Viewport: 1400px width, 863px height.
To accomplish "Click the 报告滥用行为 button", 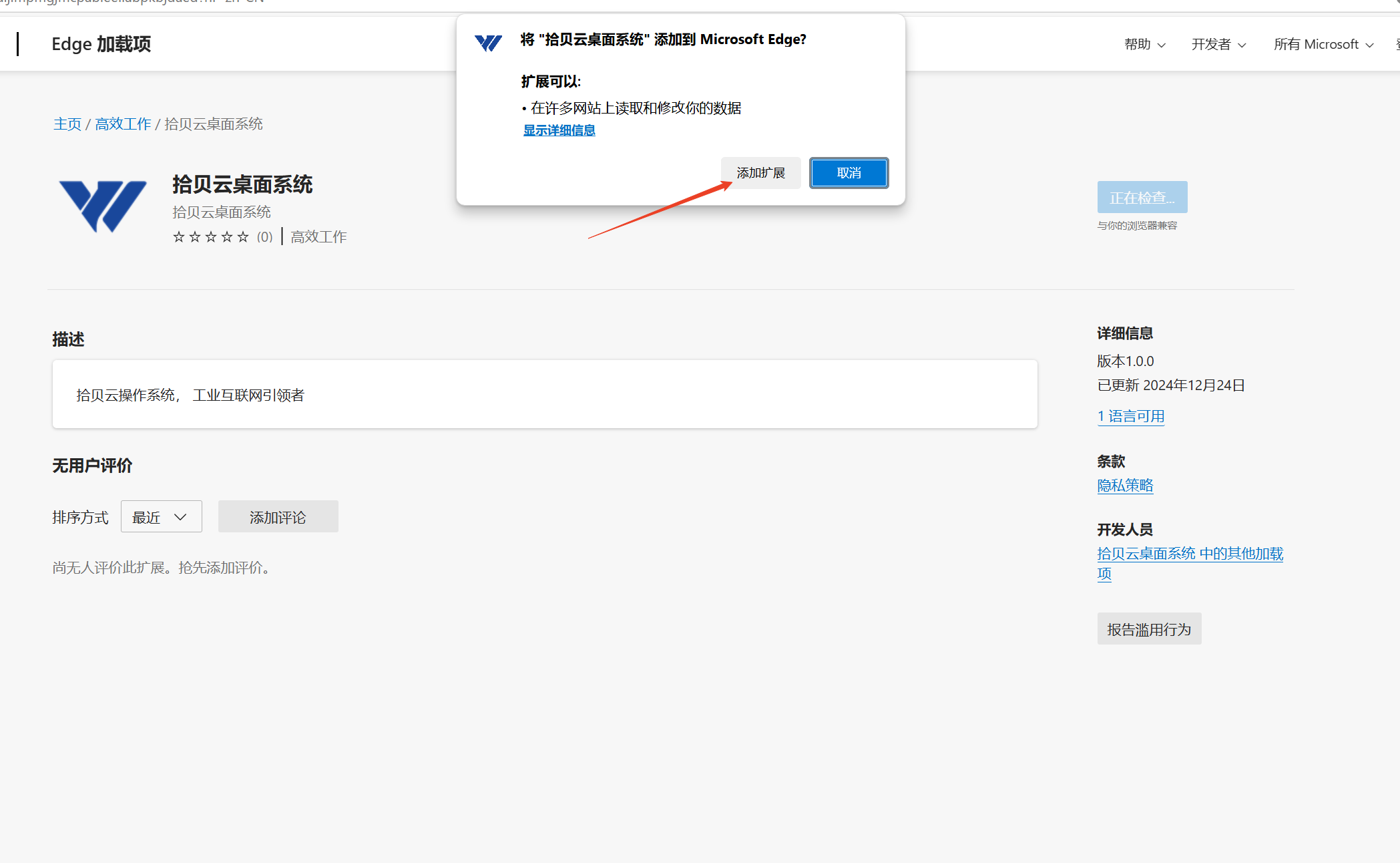I will coord(1149,629).
